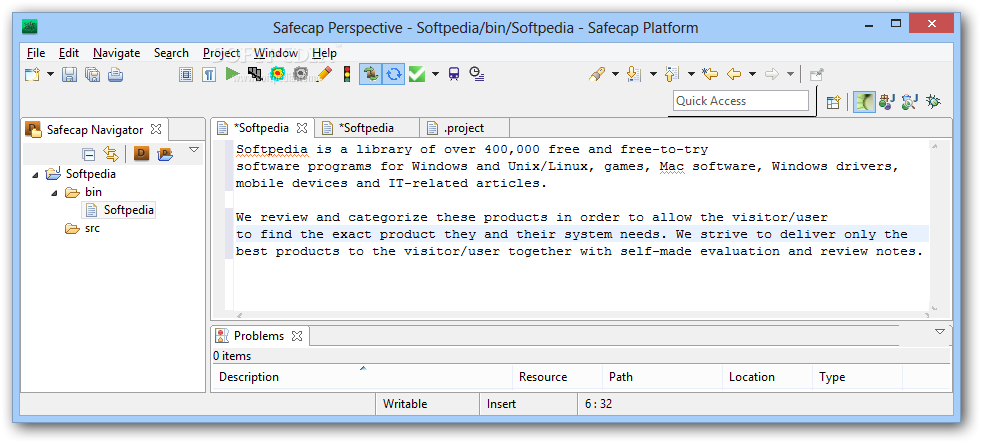This screenshot has width=981, height=443.
Task: Switch to the Debug bug perspective
Action: pyautogui.click(x=933, y=102)
